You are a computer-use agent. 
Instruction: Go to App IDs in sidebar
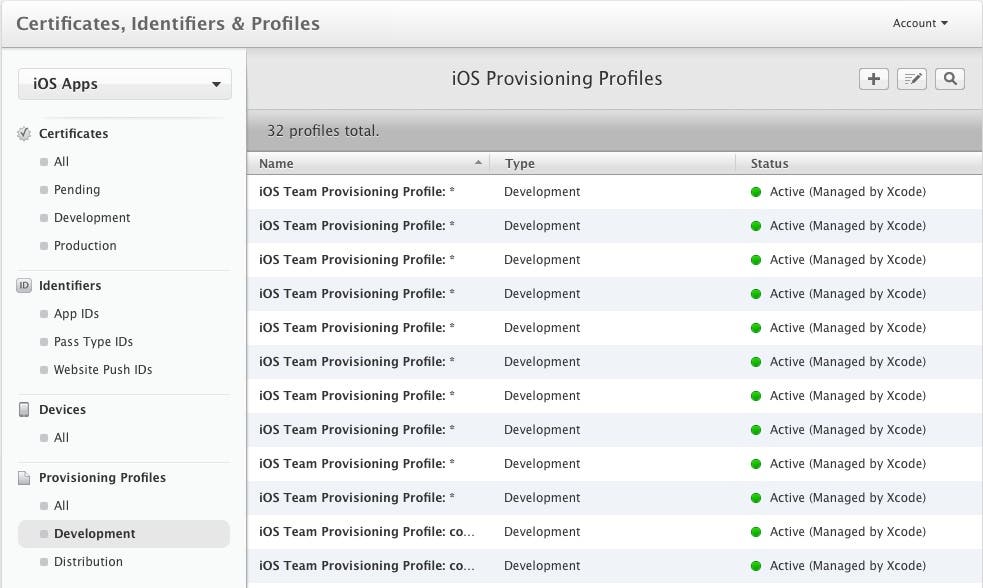coord(76,314)
